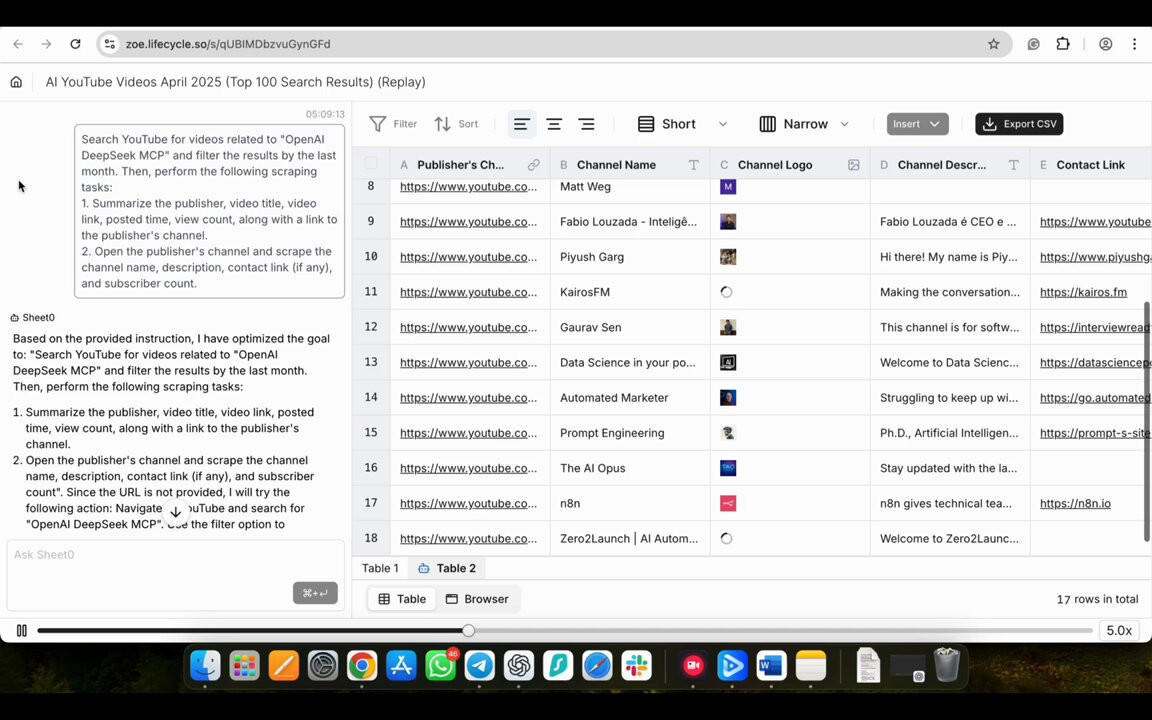This screenshot has width=1152, height=720.
Task: Click the Contact Link column header
Action: pos(1090,165)
